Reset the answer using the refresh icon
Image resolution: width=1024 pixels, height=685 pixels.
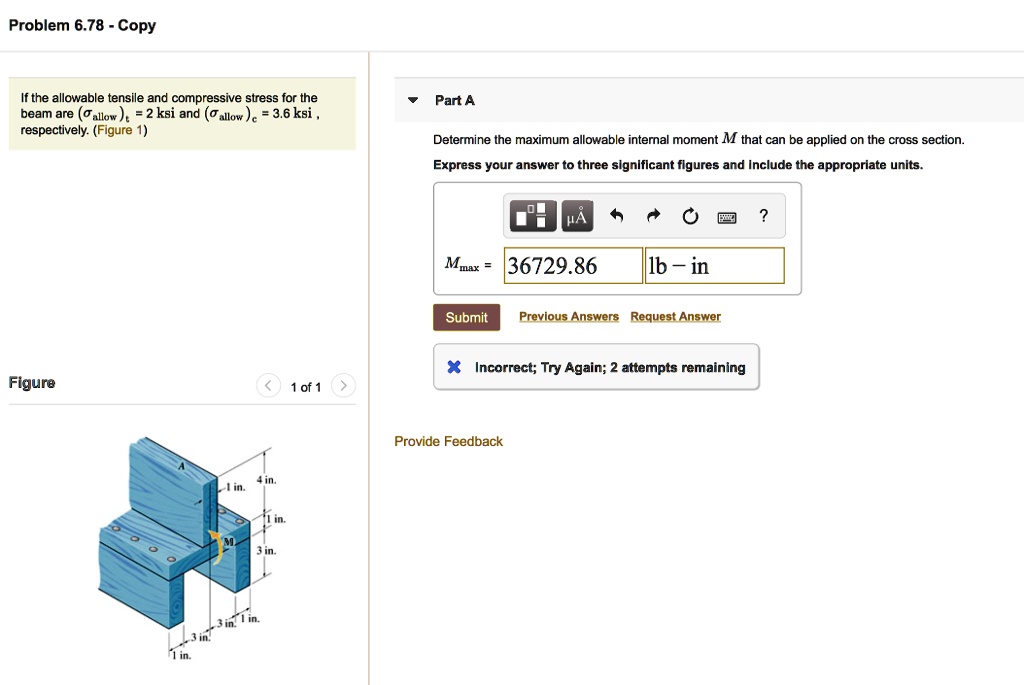690,215
